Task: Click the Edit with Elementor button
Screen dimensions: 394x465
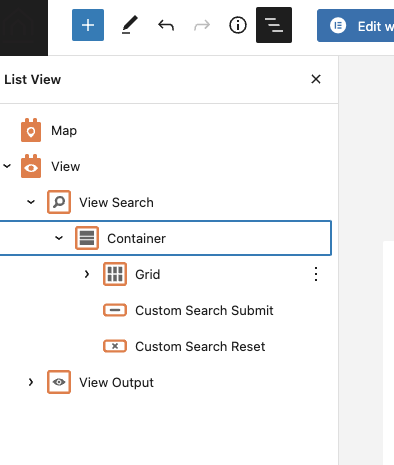Action: pos(356,26)
